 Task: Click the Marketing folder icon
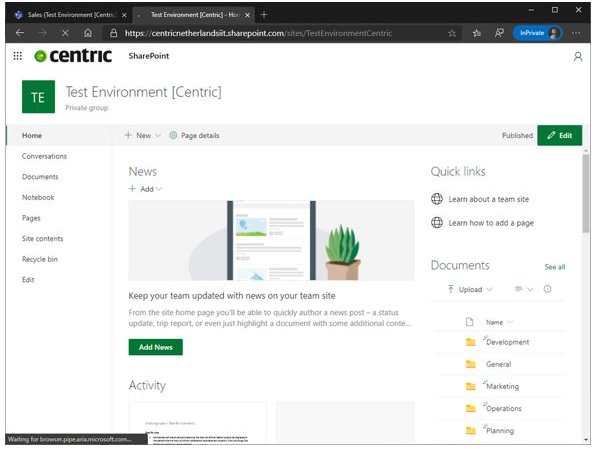(471, 386)
